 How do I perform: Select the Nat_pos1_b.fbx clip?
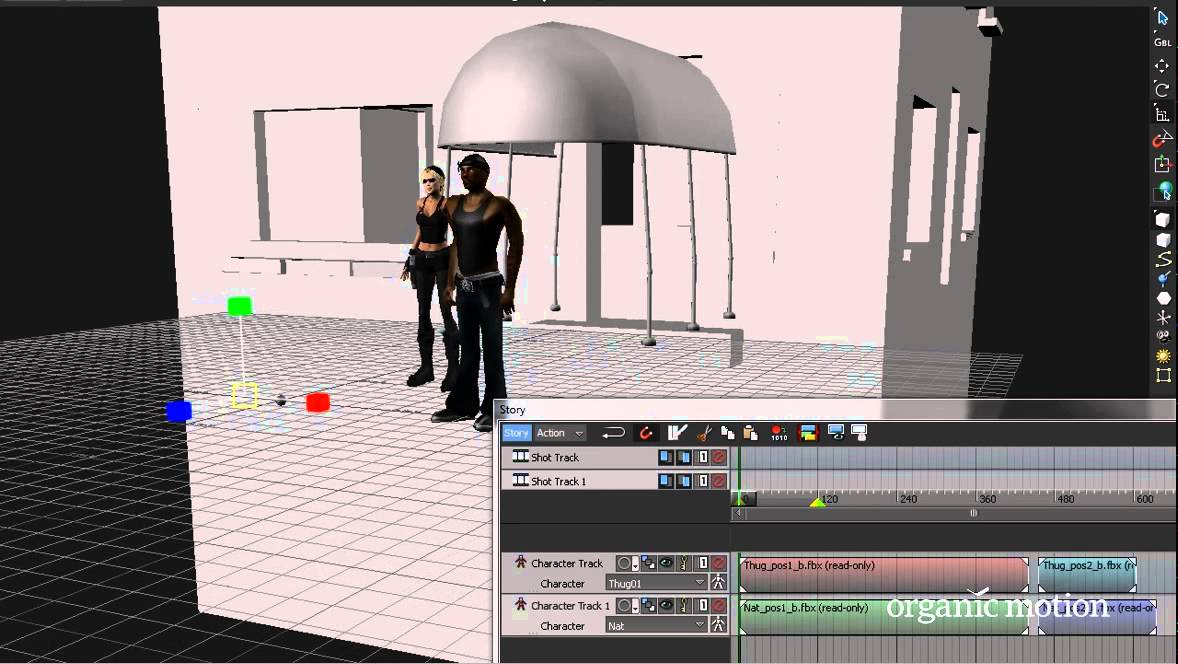point(884,617)
